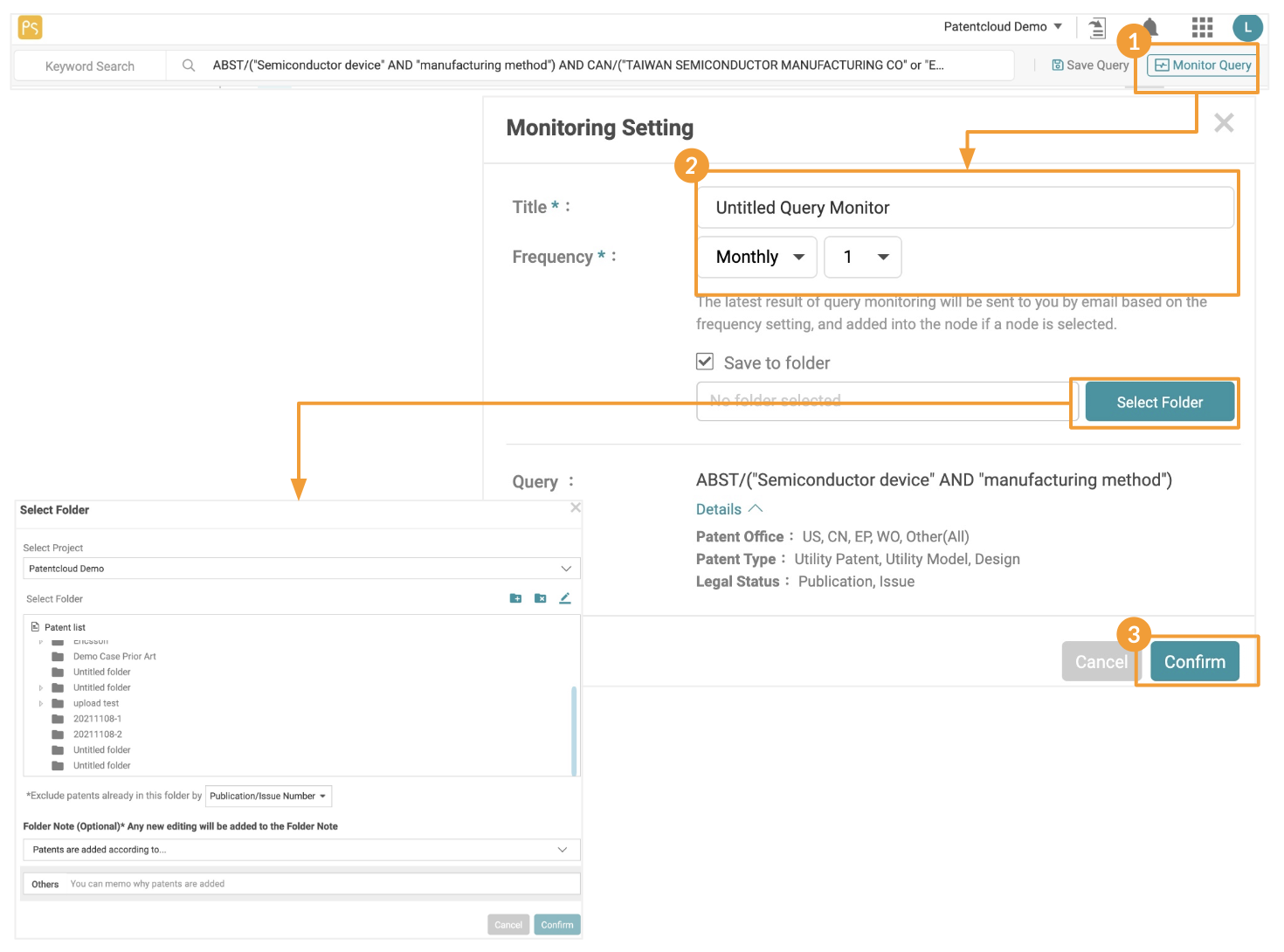Click the user avatar L
The height and width of the screenshot is (952, 1284).
tap(1247, 28)
